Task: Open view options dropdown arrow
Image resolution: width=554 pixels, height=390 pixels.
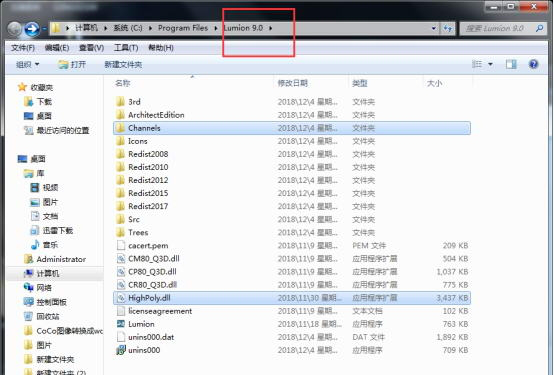Action: (x=490, y=64)
